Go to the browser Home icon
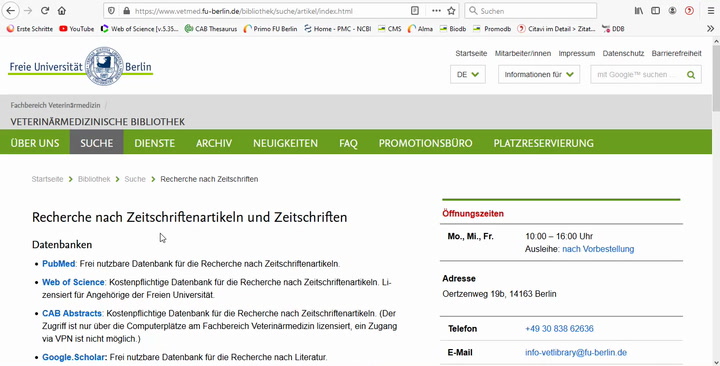 pyautogui.click(x=62, y=11)
